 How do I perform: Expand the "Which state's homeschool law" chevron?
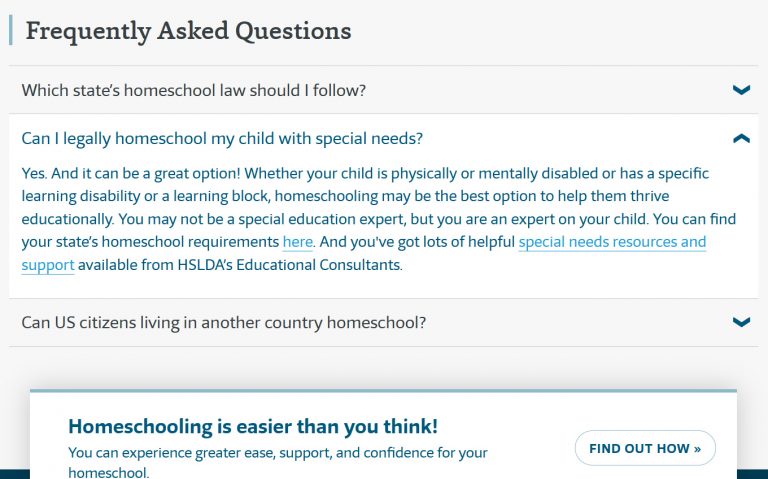click(x=741, y=90)
